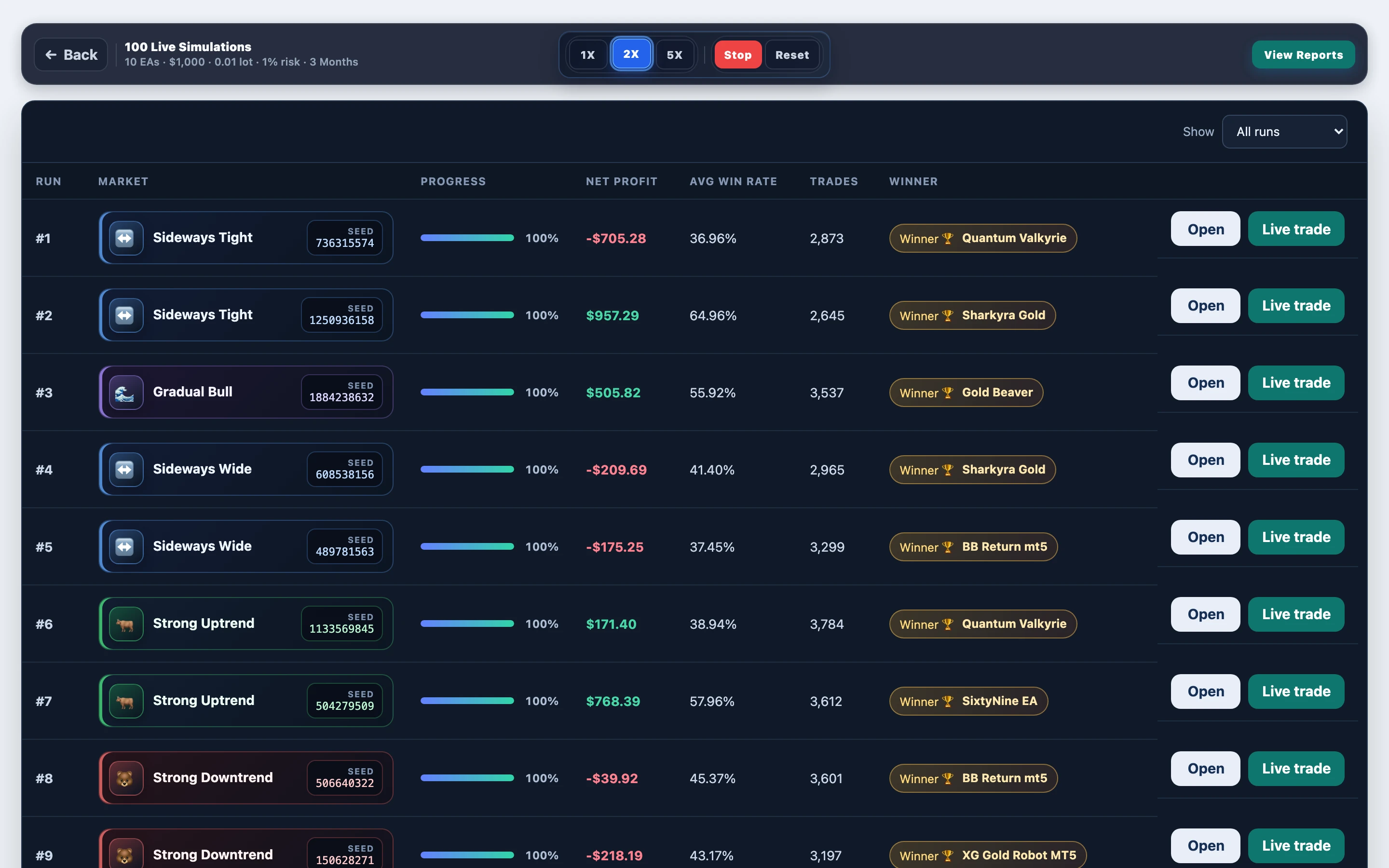
Task: Click the progress bar of run #1
Action: click(x=467, y=238)
